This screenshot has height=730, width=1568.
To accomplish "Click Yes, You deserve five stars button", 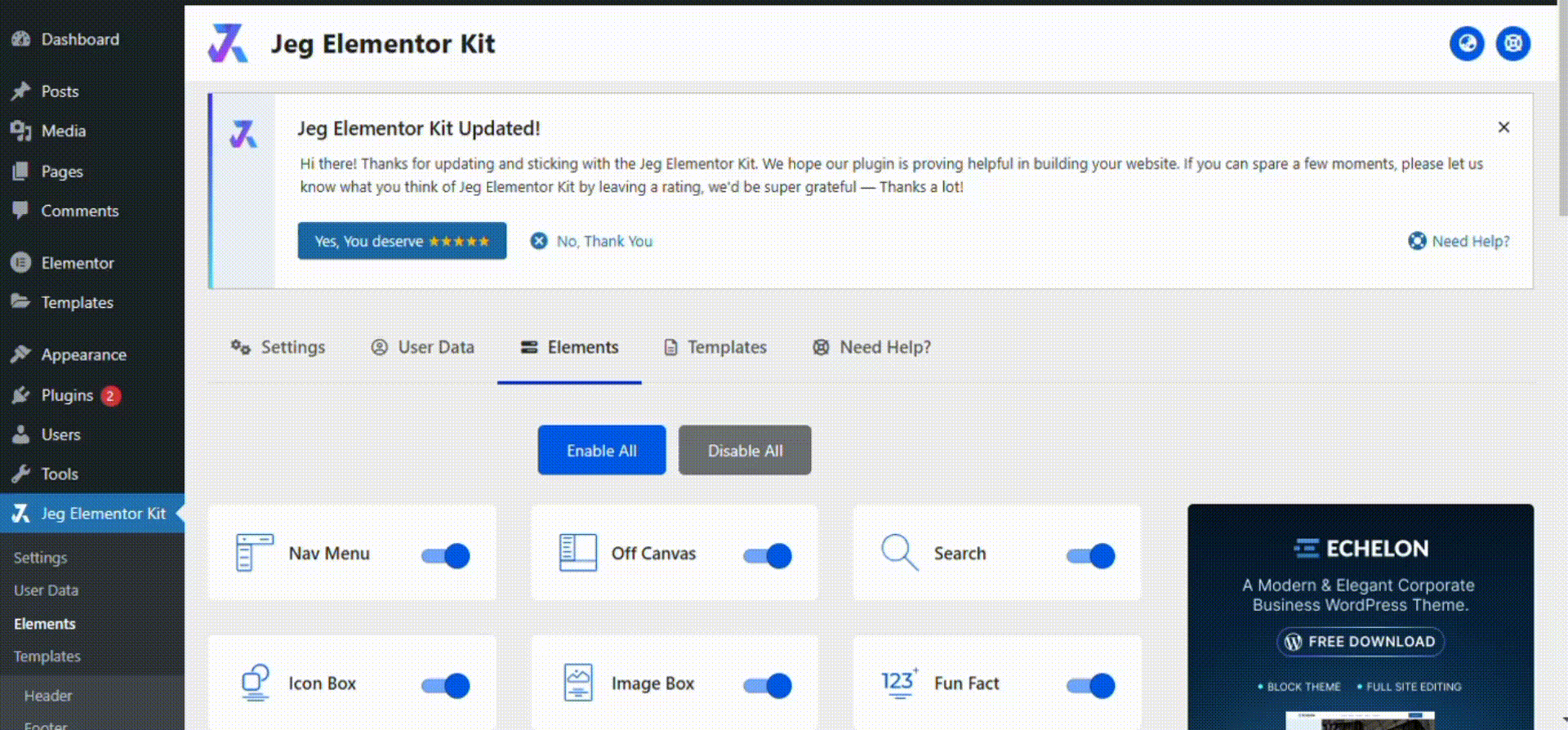I will (x=402, y=241).
